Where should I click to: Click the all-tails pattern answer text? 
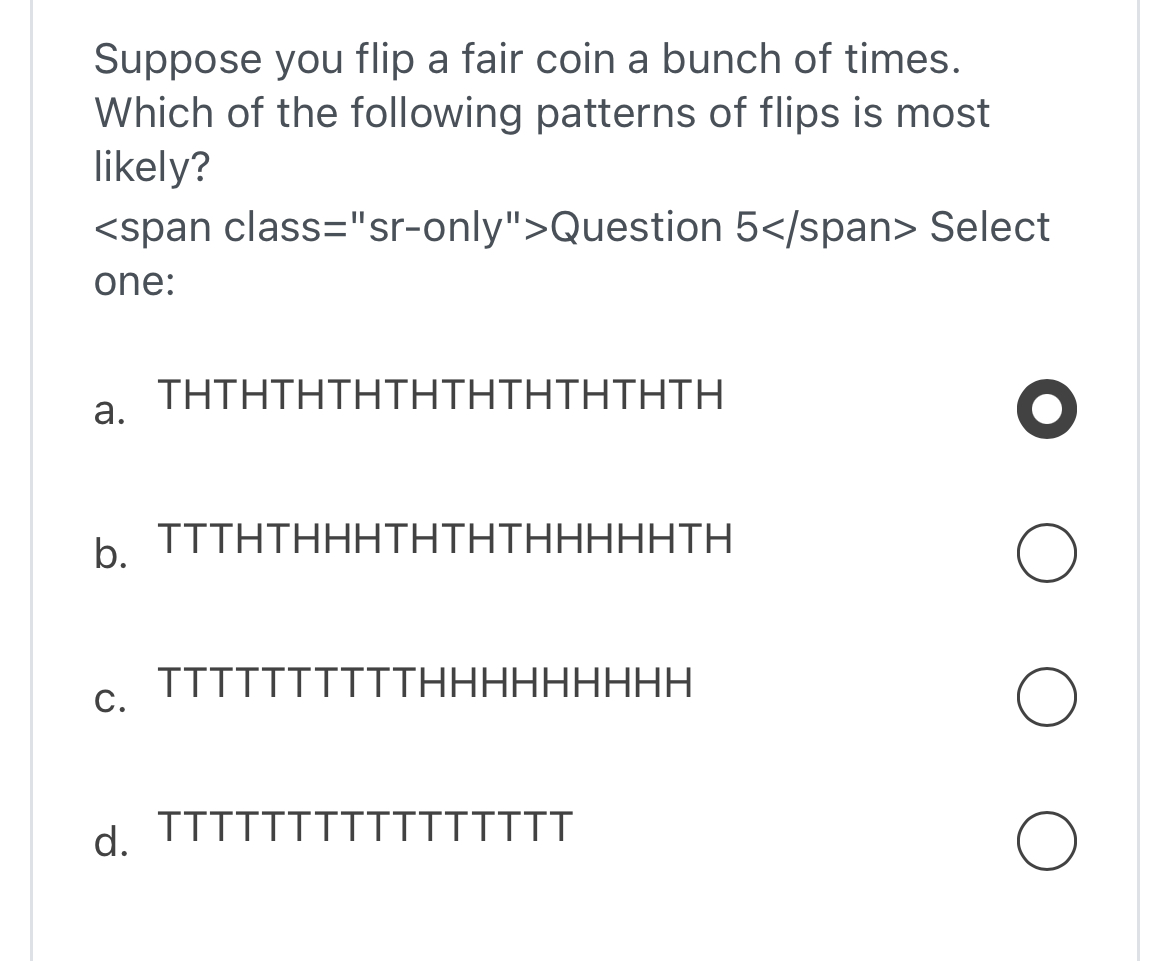tap(365, 827)
